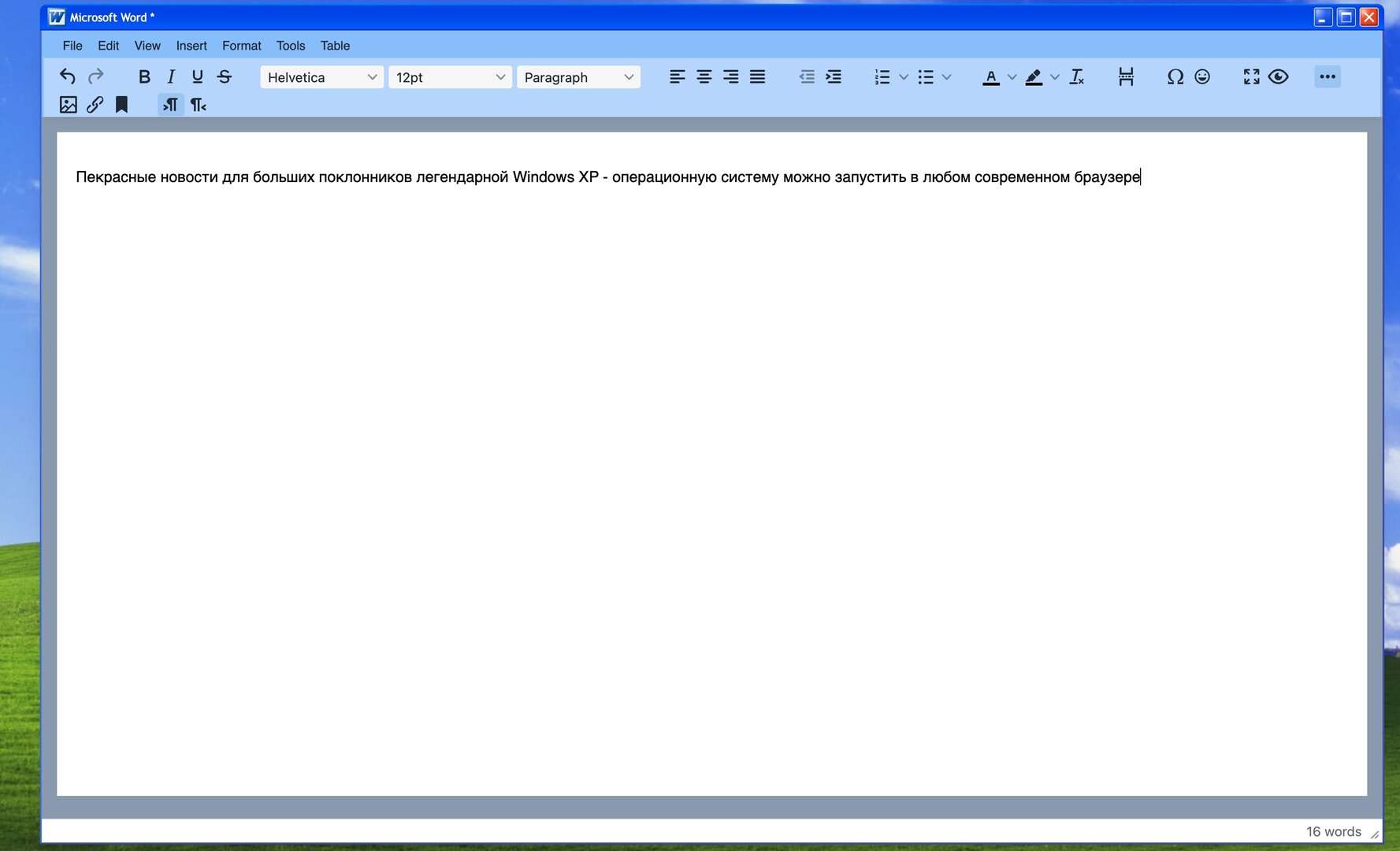The image size is (1400, 851).
Task: Clear formatting from the text
Action: point(1077,76)
